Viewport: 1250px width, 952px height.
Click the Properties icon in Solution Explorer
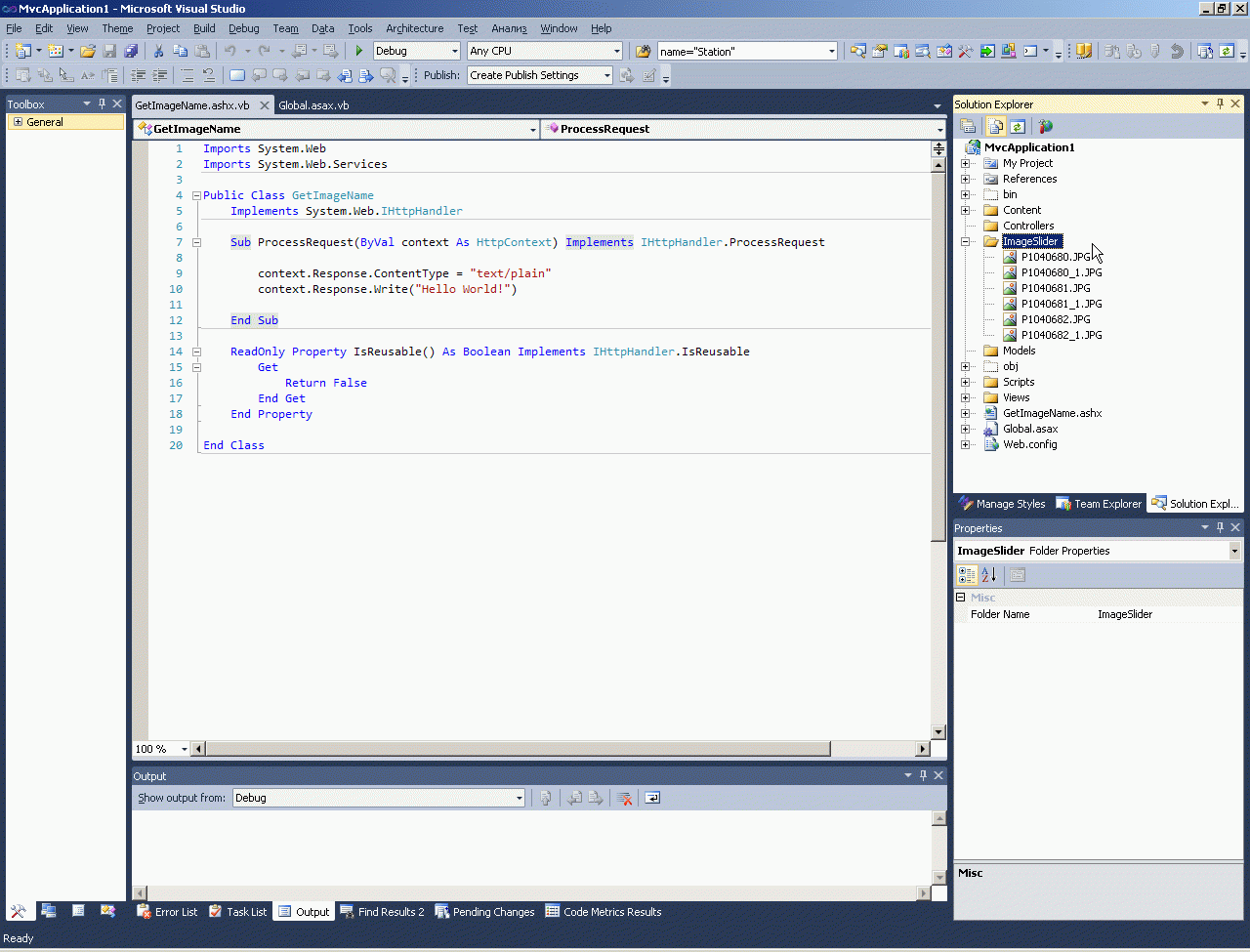click(x=968, y=126)
